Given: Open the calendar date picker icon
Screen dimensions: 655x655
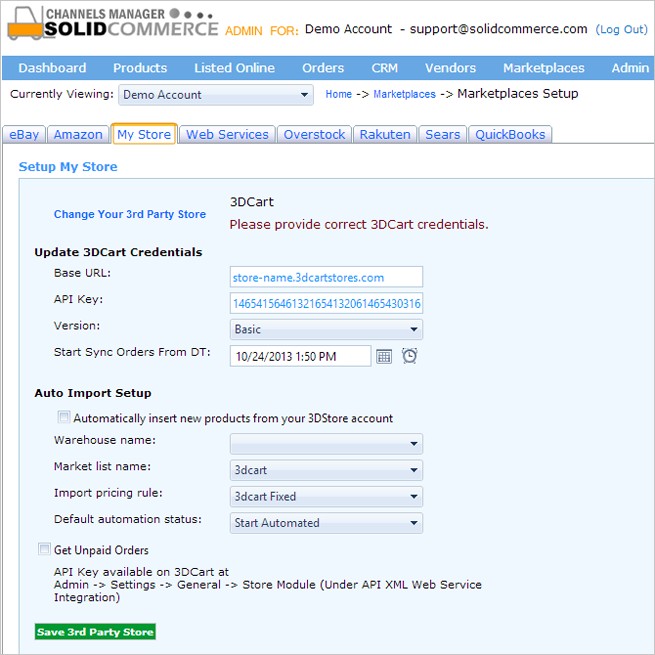Looking at the screenshot, I should pyautogui.click(x=384, y=356).
